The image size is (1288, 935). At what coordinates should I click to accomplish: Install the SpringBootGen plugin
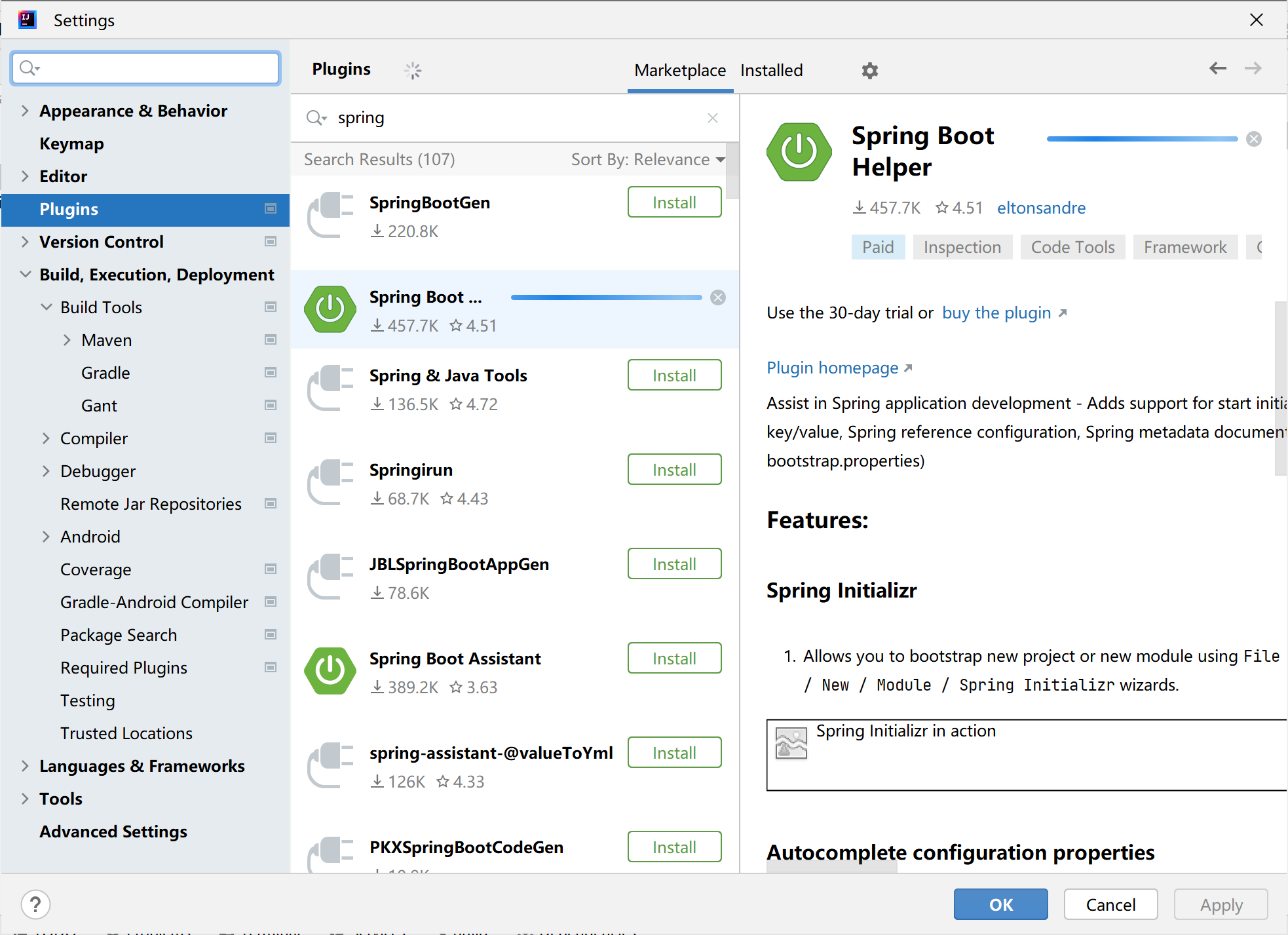[x=674, y=202]
